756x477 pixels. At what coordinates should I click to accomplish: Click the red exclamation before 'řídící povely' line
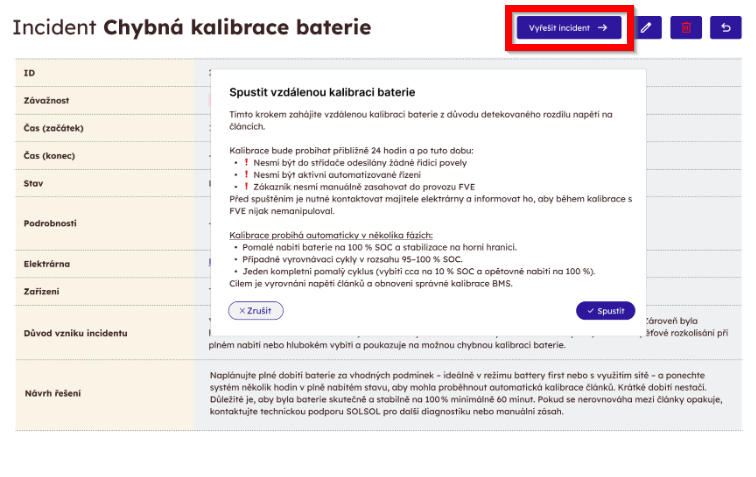246,163
